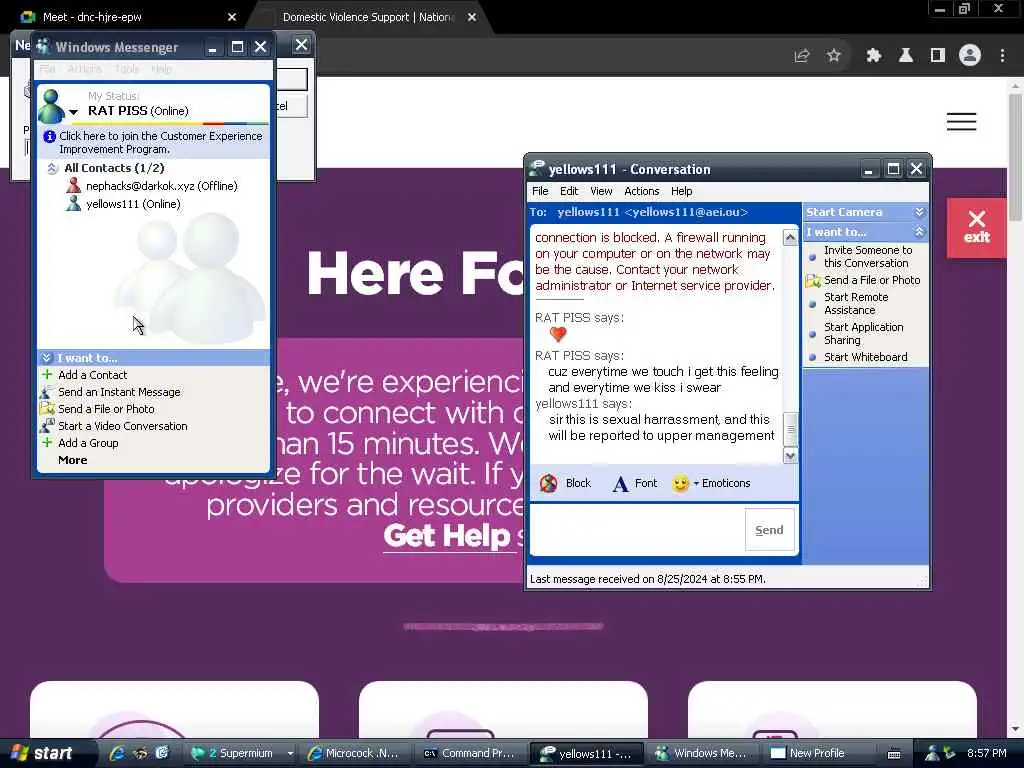Collapse the Messenger 'I want to...' panel
This screenshot has height=768, width=1024.
[x=46, y=358]
